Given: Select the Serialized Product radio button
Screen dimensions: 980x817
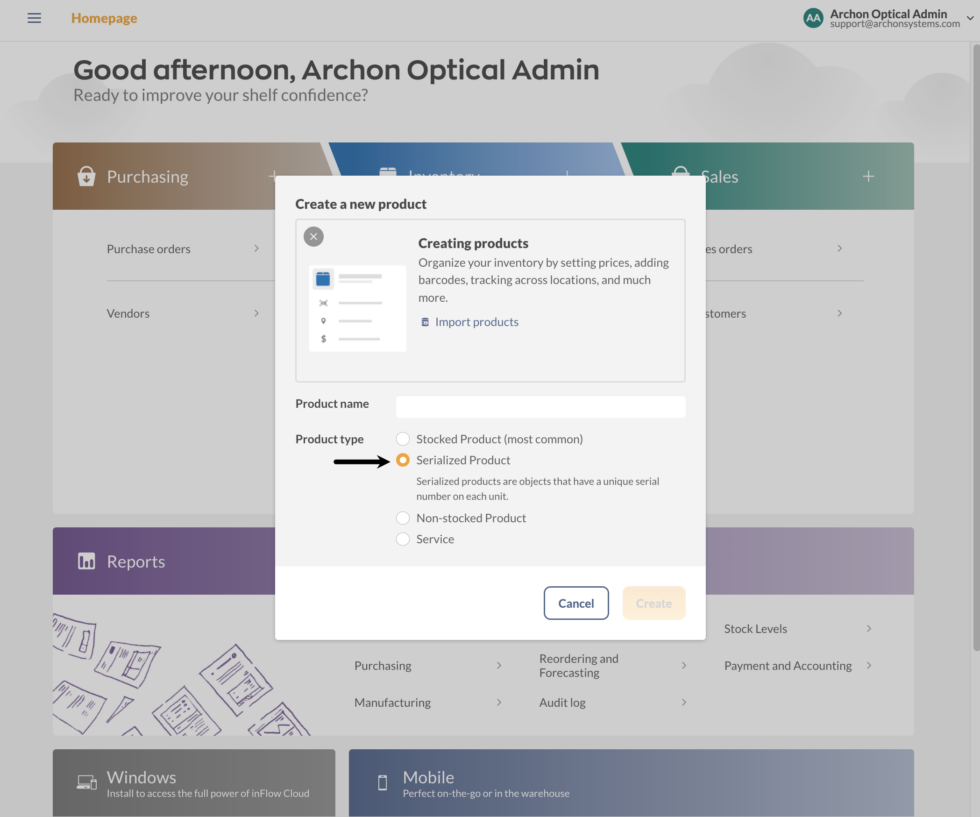Looking at the screenshot, I should [403, 460].
